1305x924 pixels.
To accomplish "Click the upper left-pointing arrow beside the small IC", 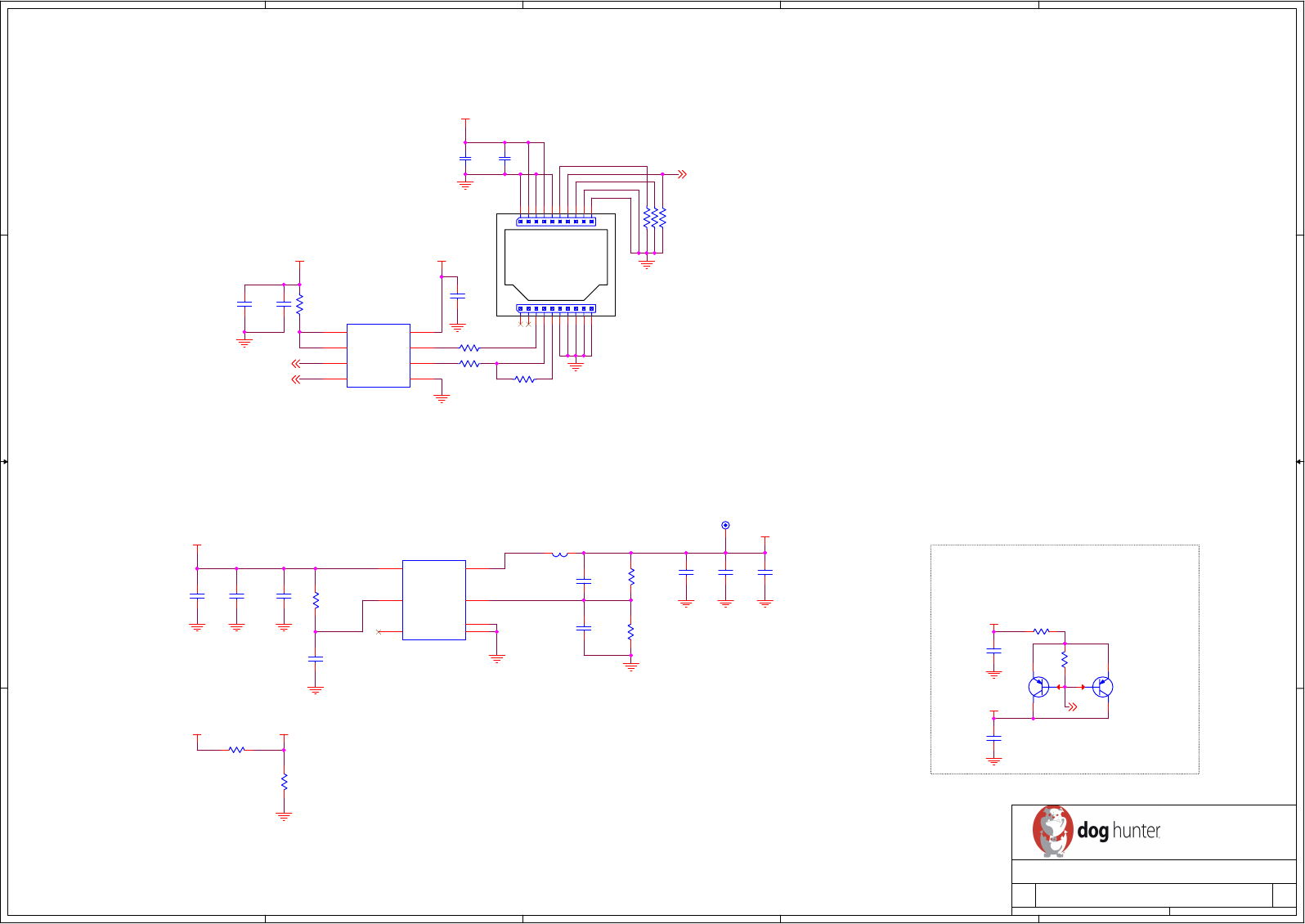I will tap(296, 364).
